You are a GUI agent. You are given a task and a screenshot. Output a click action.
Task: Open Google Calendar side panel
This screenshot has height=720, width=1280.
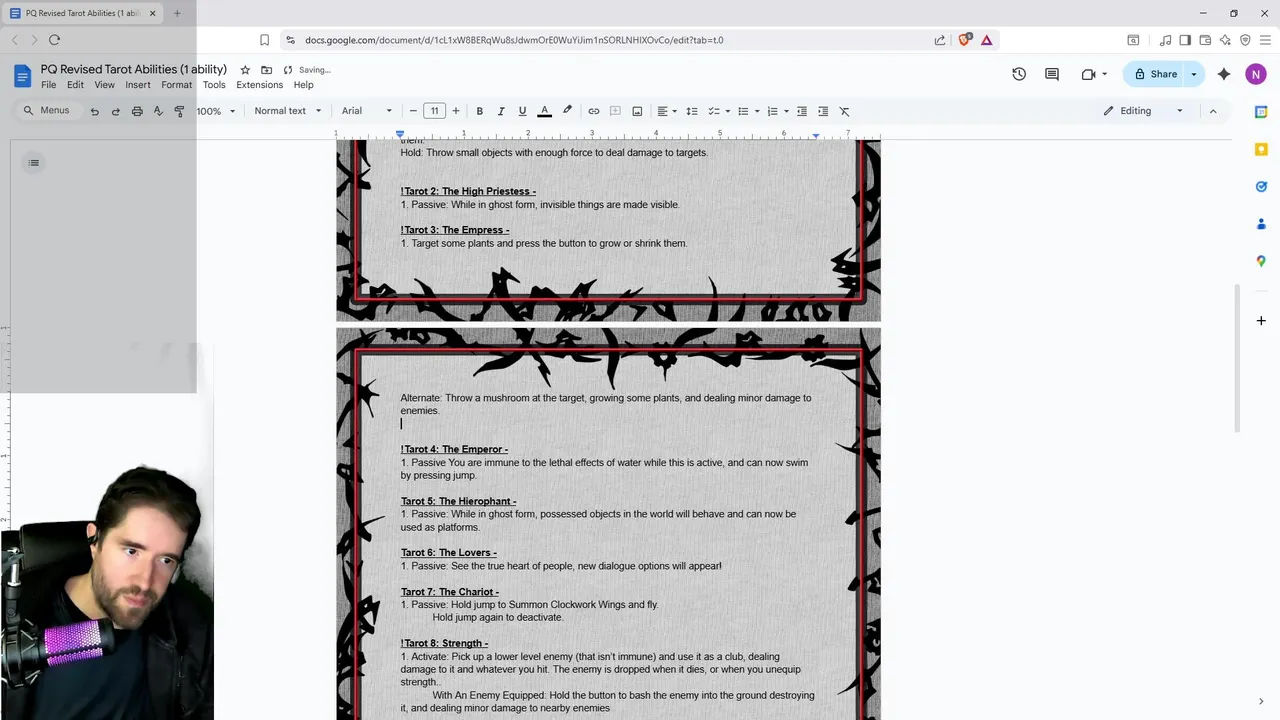1261,112
